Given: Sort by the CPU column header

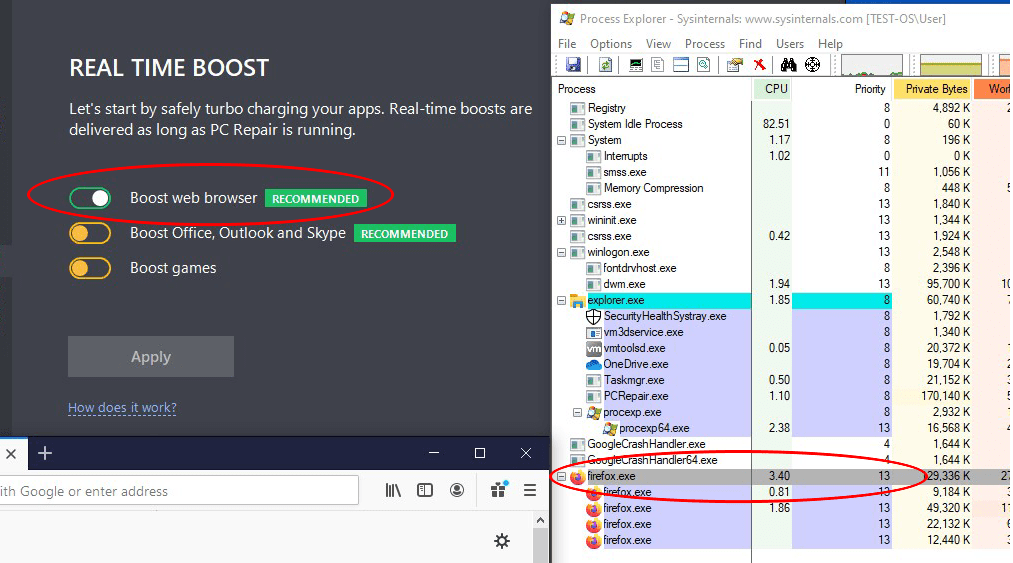Looking at the screenshot, I should (x=773, y=89).
